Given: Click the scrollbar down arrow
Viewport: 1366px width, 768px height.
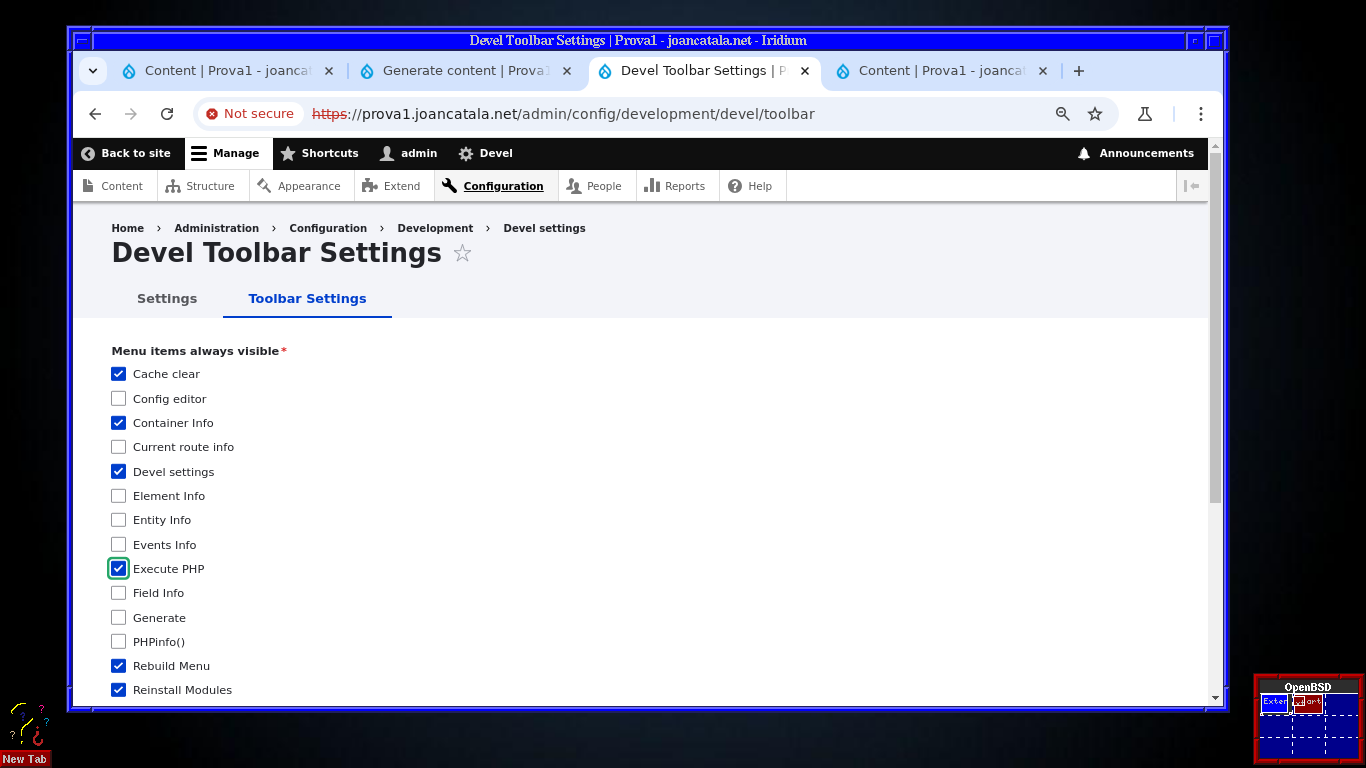Looking at the screenshot, I should click(1215, 698).
